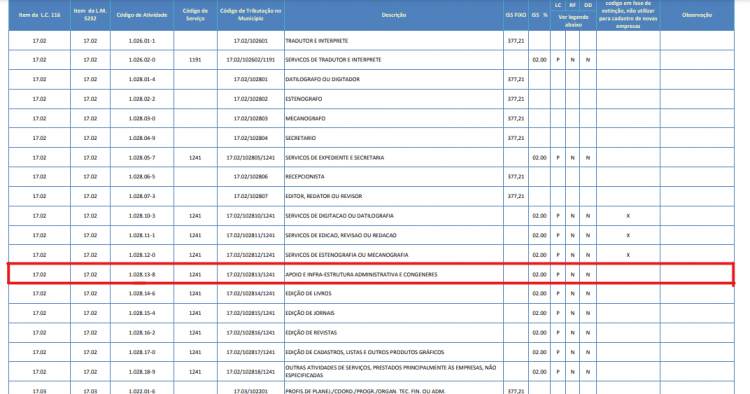The height and width of the screenshot is (394, 750).
Task: Click activity code 1.028.04-9
Action: (x=142, y=138)
